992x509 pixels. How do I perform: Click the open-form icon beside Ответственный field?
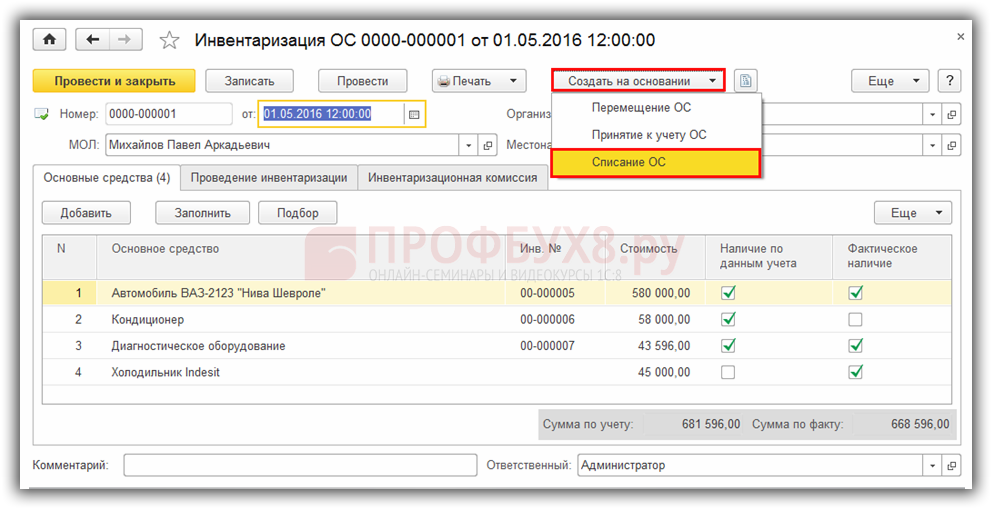(x=951, y=466)
